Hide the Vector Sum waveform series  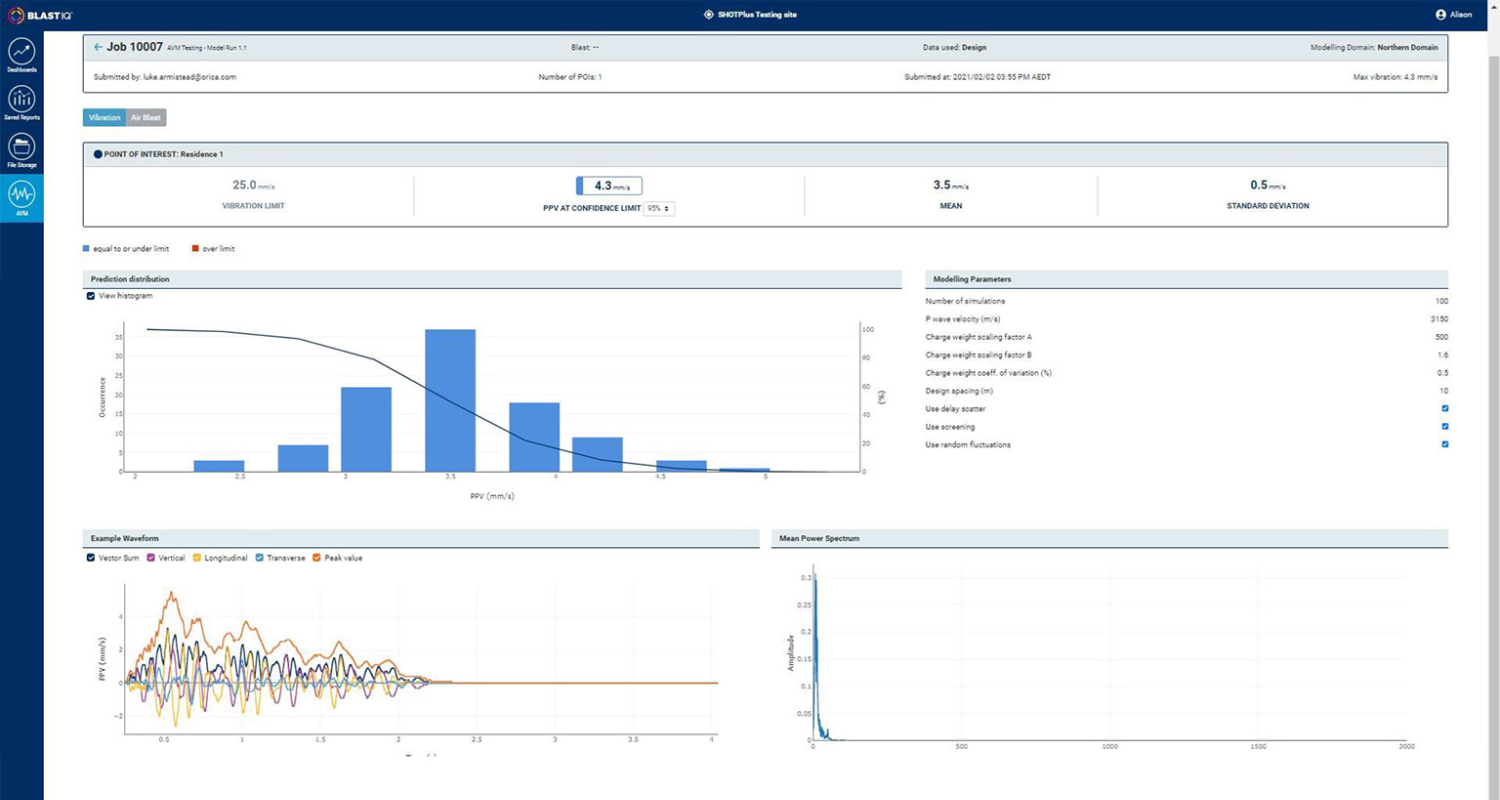(92, 557)
